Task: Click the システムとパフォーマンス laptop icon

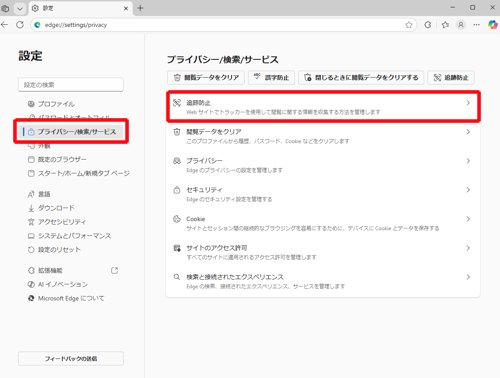Action: (x=31, y=236)
